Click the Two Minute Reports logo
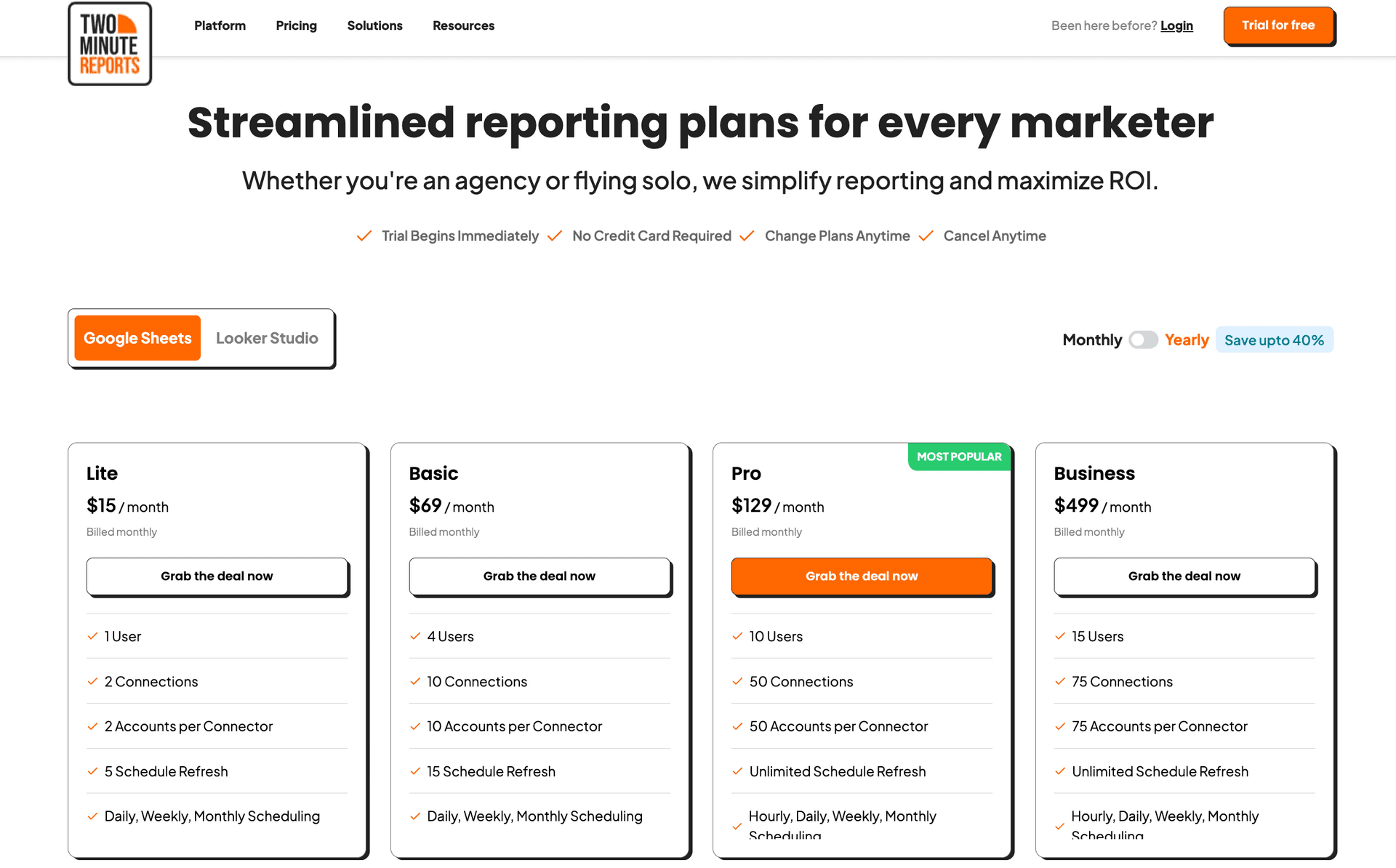The width and height of the screenshot is (1396, 868). coord(110,44)
